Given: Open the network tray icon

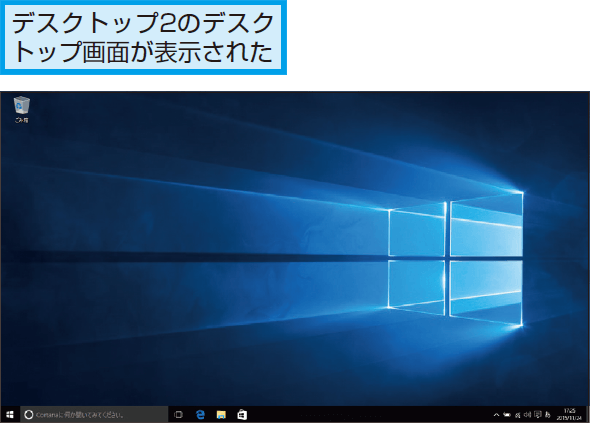Looking at the screenshot, I should [518, 415].
